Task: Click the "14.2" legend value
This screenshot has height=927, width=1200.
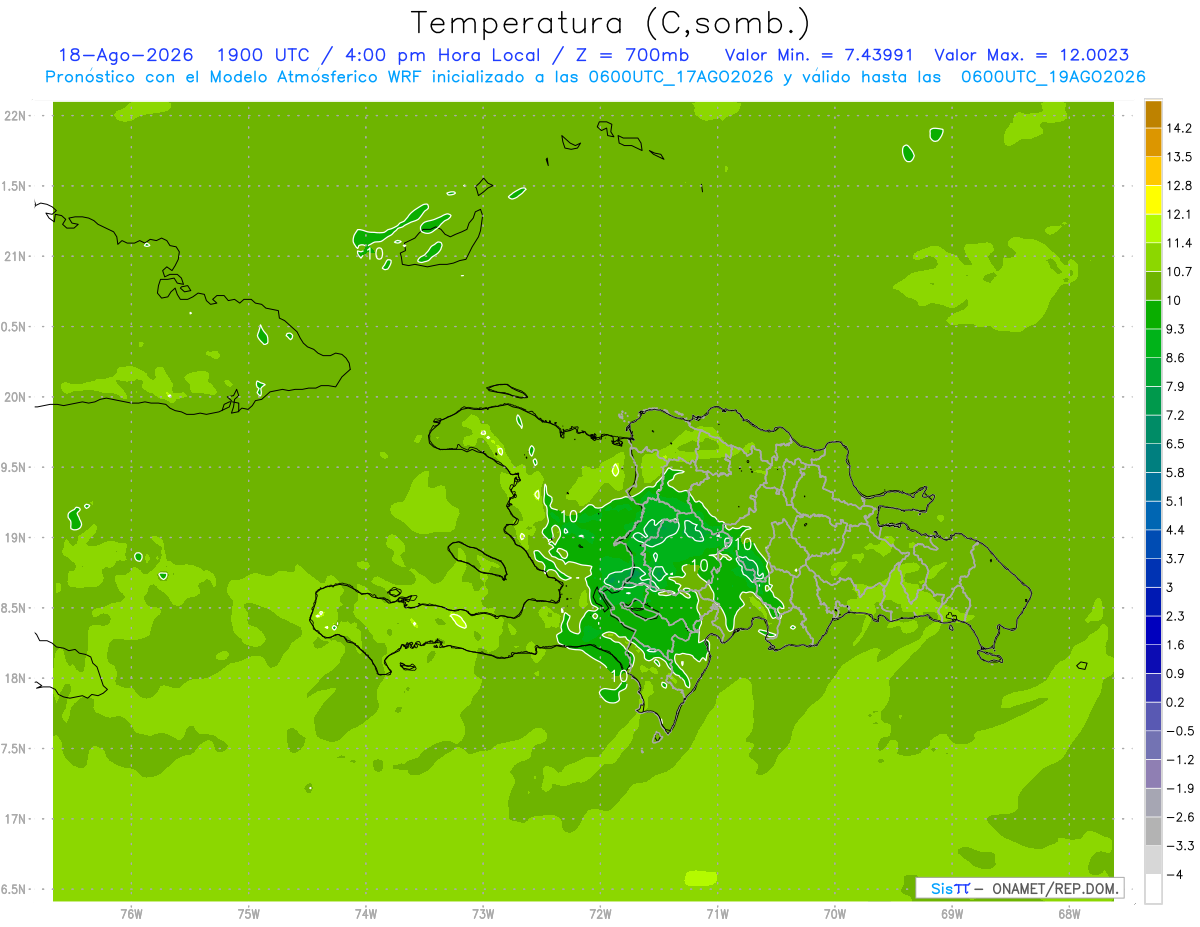Action: 1179,128
